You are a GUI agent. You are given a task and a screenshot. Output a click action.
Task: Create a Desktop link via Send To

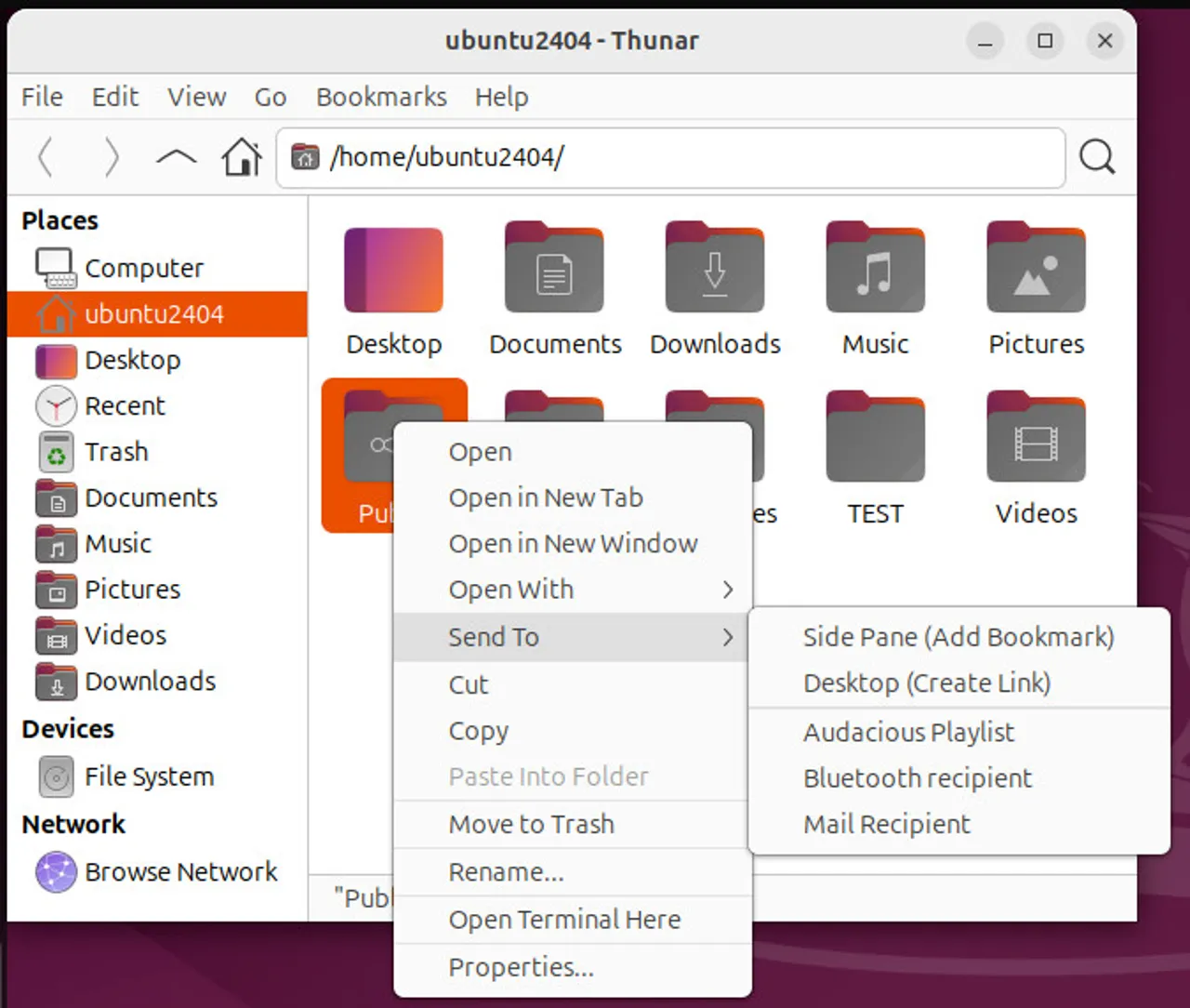point(925,683)
